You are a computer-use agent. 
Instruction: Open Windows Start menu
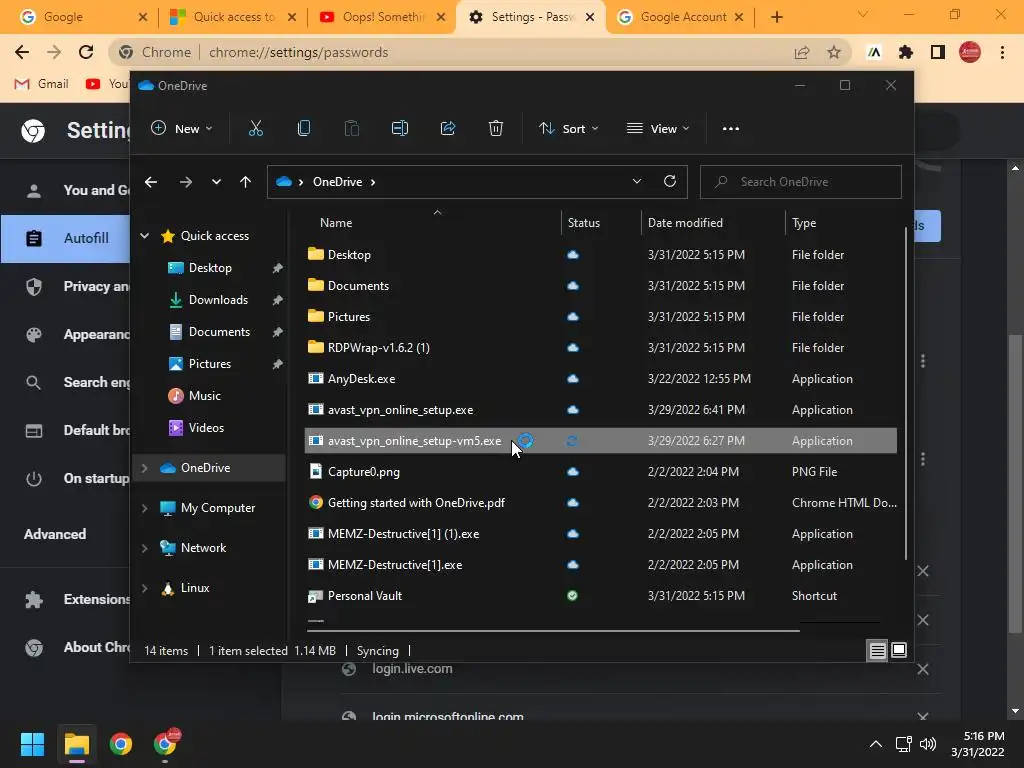point(32,744)
